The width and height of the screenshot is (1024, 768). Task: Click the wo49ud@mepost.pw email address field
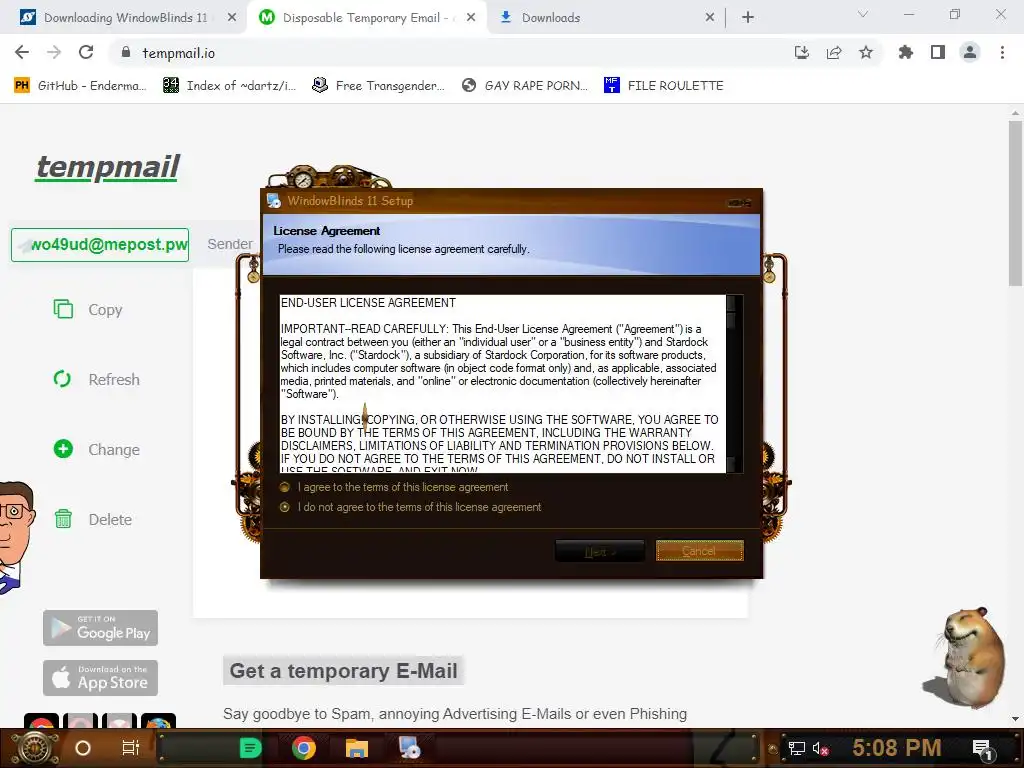pos(100,245)
